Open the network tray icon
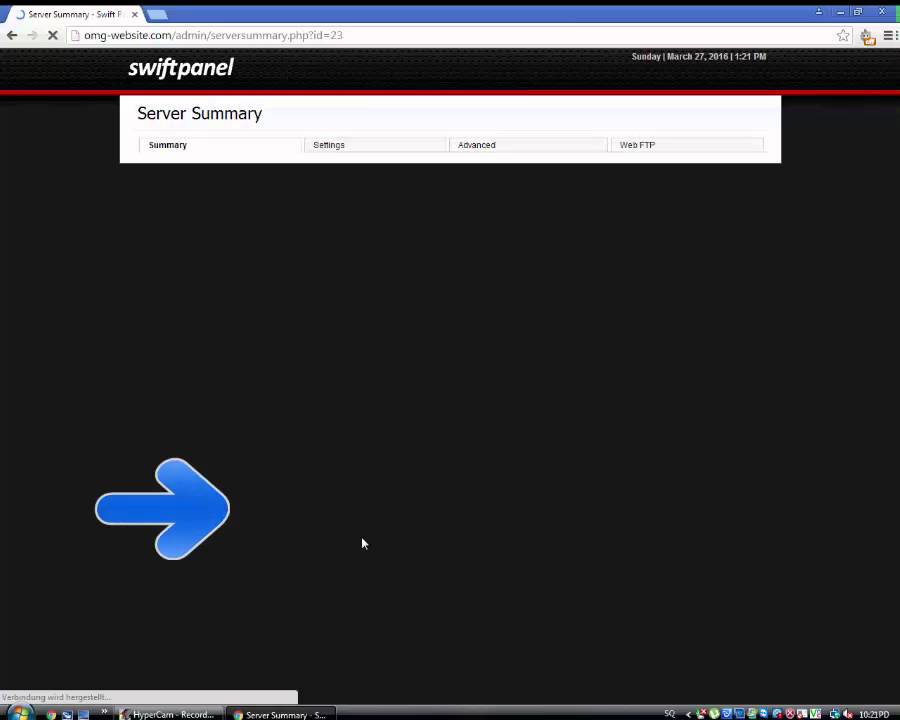This screenshot has width=900, height=720. point(835,714)
